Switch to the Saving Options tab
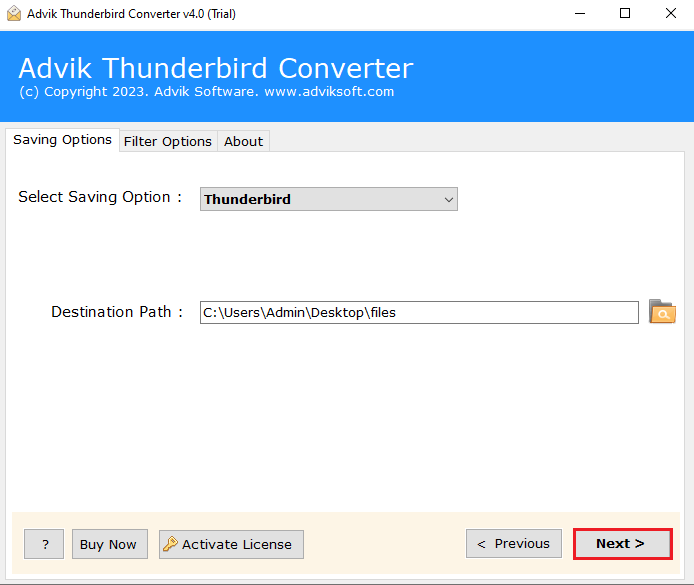This screenshot has width=694, height=585. pos(62,140)
